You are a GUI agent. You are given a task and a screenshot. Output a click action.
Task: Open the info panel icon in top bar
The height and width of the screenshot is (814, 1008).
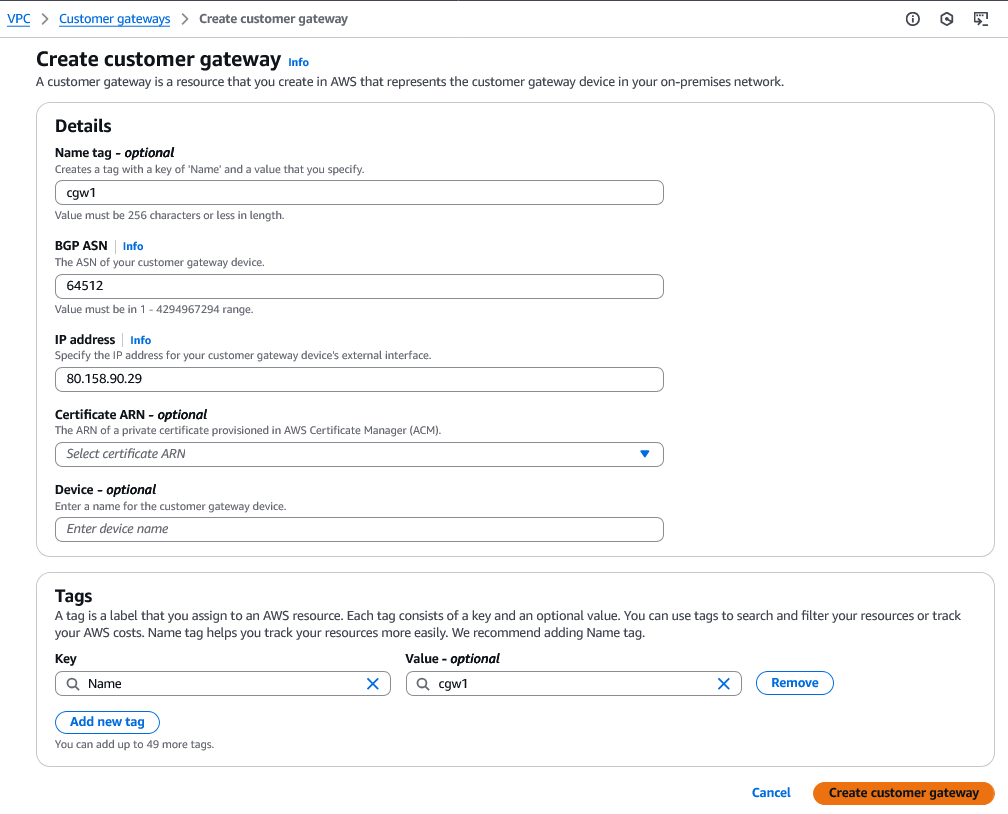(912, 19)
